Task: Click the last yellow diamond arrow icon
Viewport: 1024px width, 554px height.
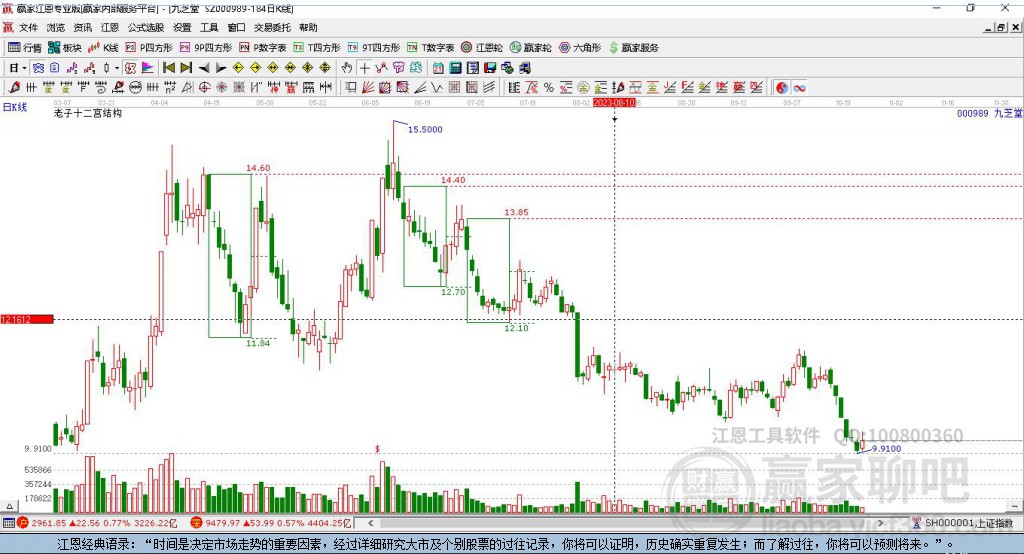Action: (325, 68)
